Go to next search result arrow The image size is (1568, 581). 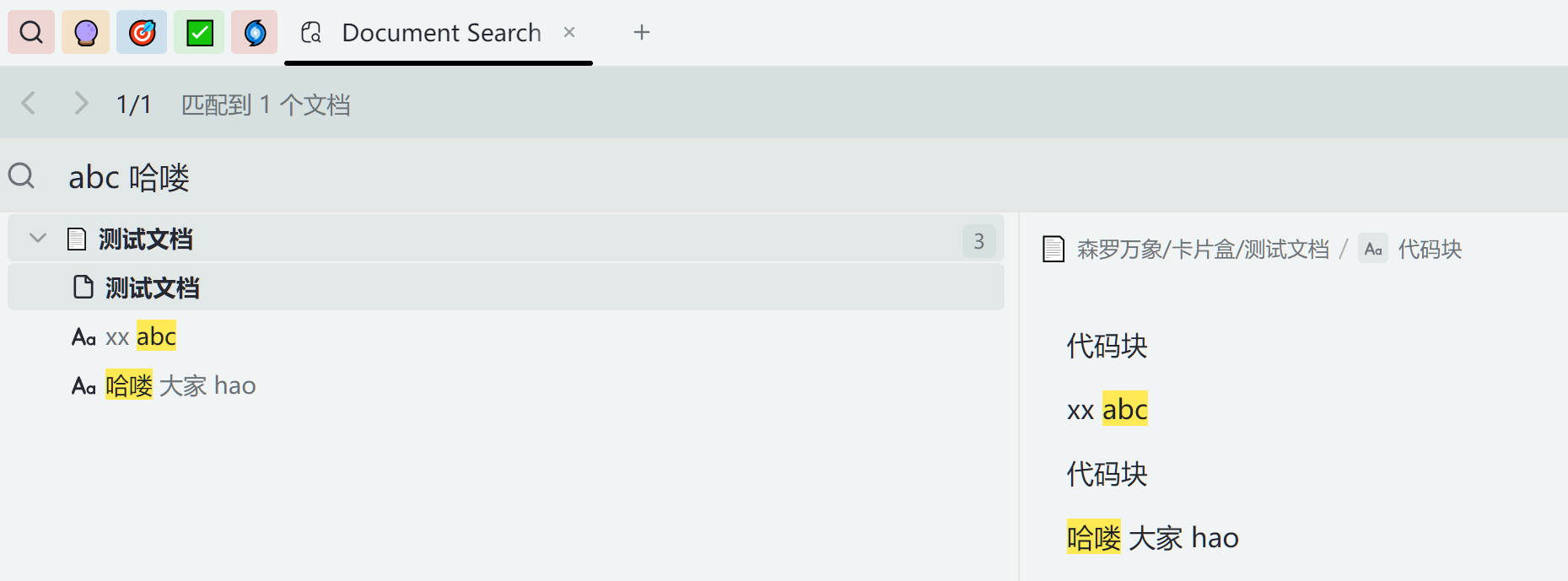point(81,103)
